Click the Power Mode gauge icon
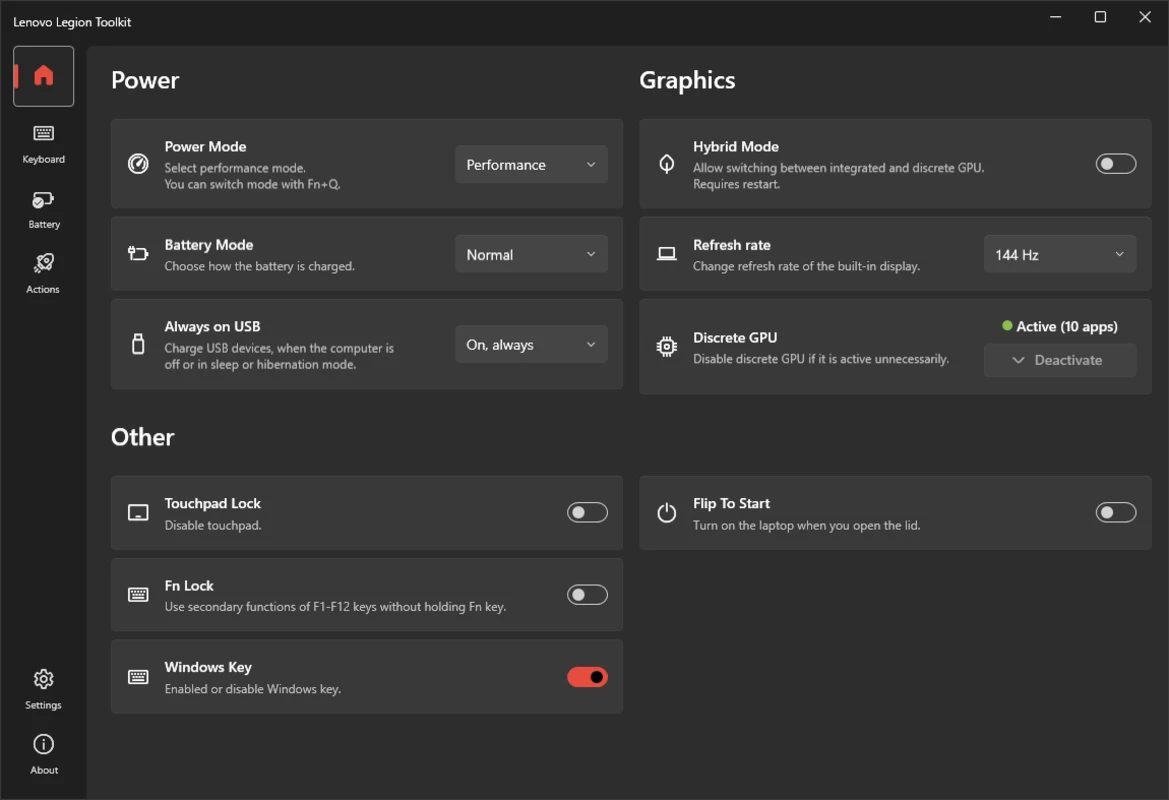 [138, 164]
